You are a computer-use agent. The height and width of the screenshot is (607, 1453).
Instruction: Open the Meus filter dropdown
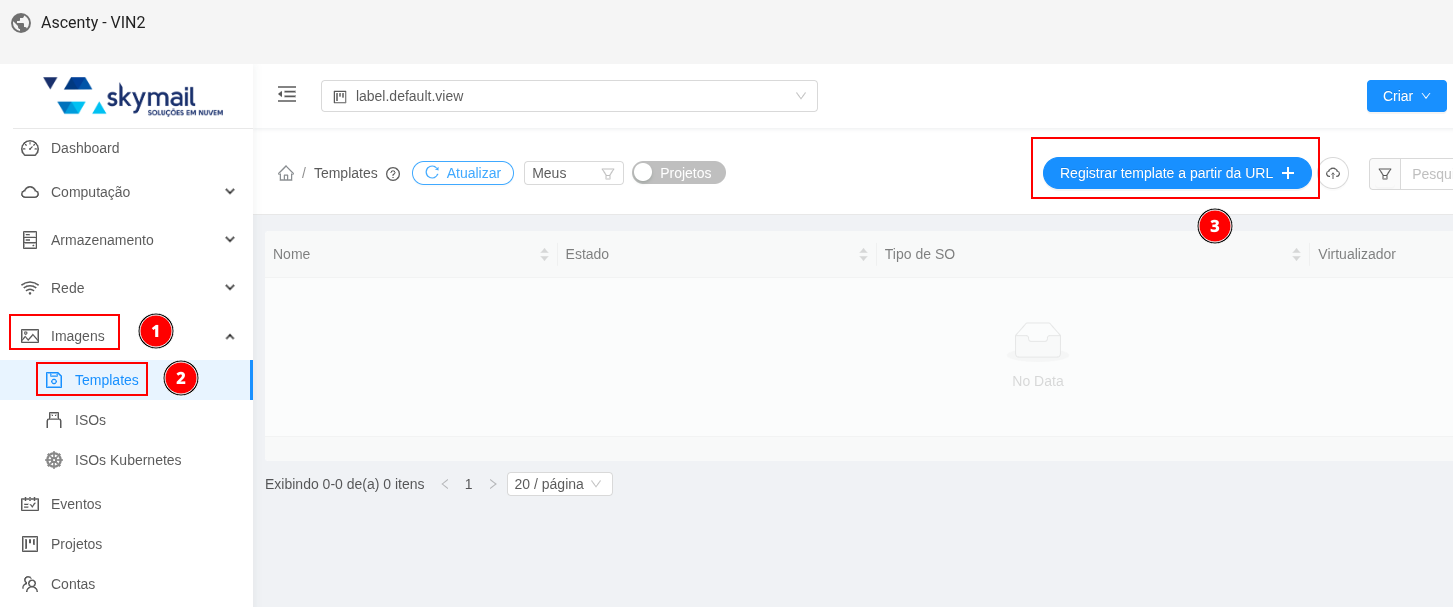[573, 173]
